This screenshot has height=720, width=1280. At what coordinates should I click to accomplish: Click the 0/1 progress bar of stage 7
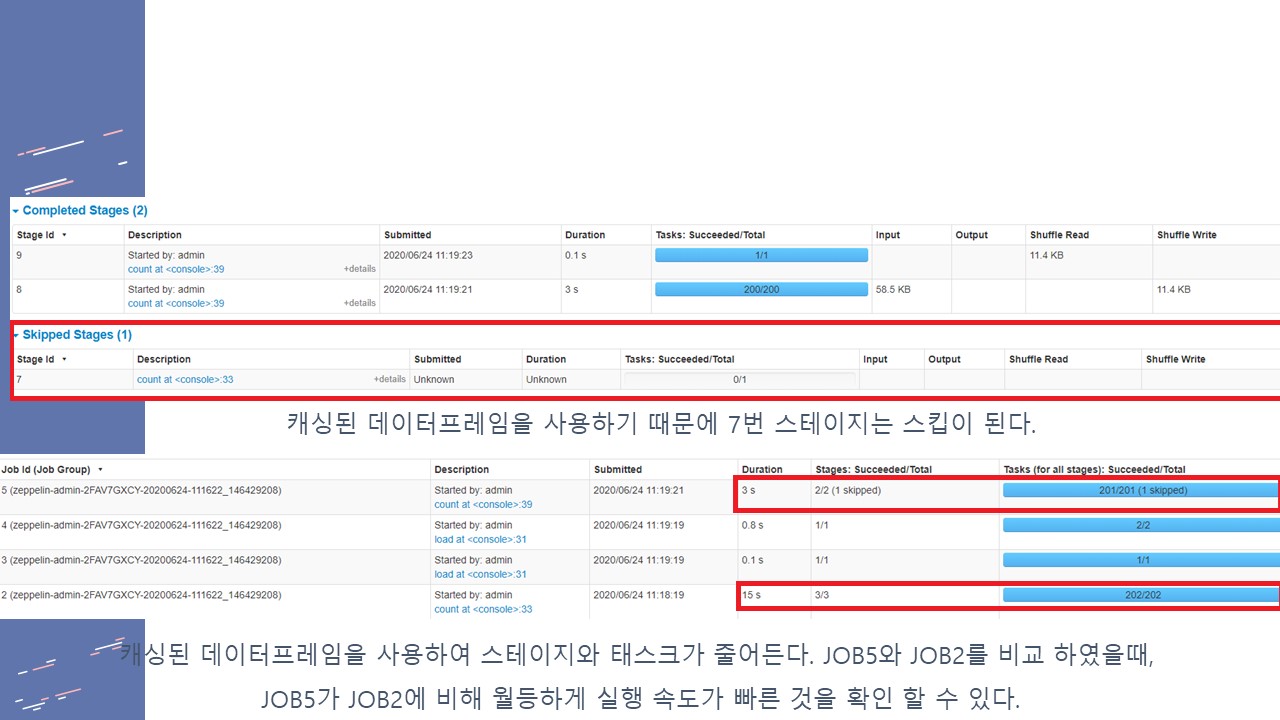739,379
